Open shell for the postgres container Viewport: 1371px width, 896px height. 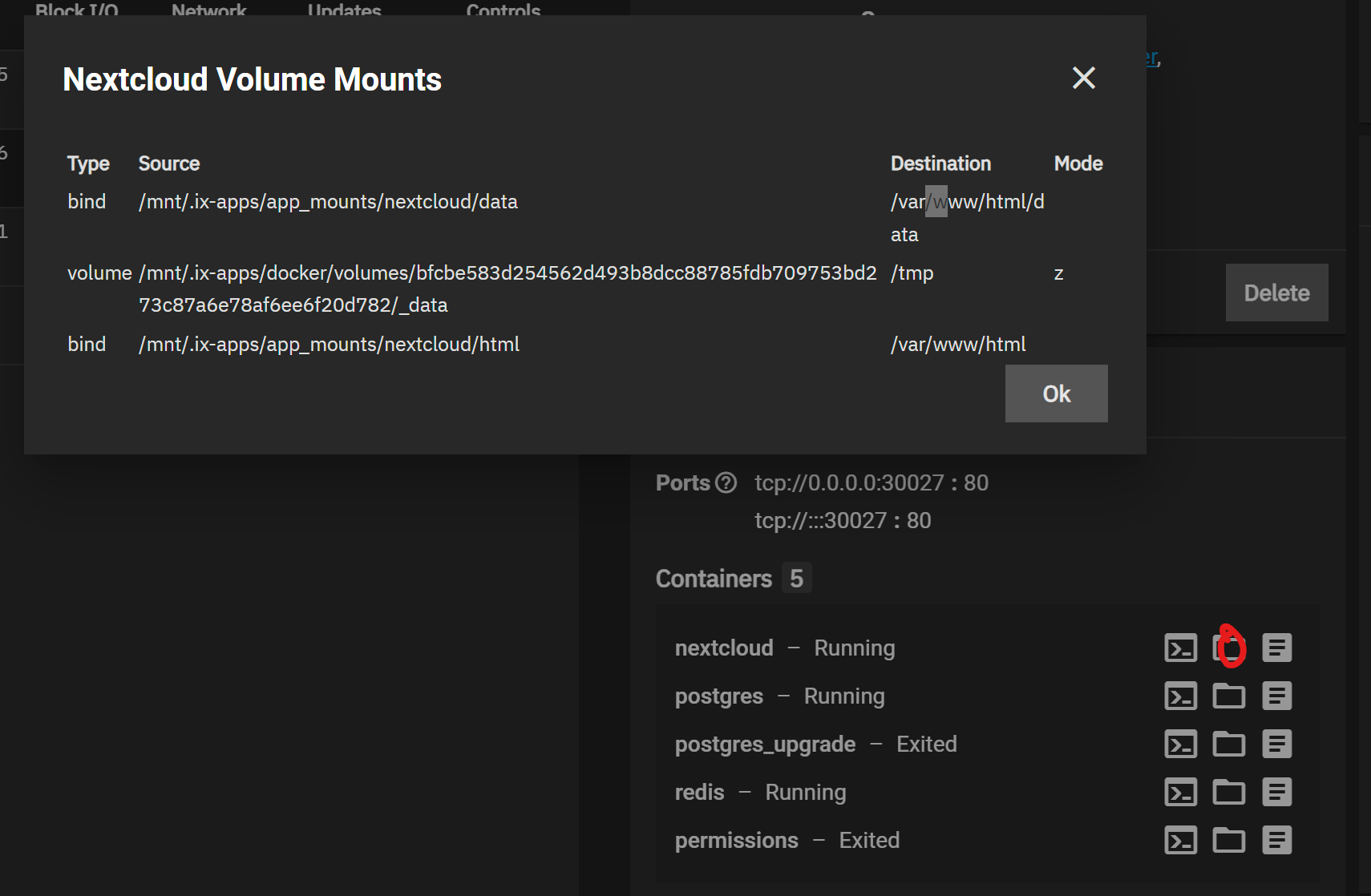(1181, 696)
